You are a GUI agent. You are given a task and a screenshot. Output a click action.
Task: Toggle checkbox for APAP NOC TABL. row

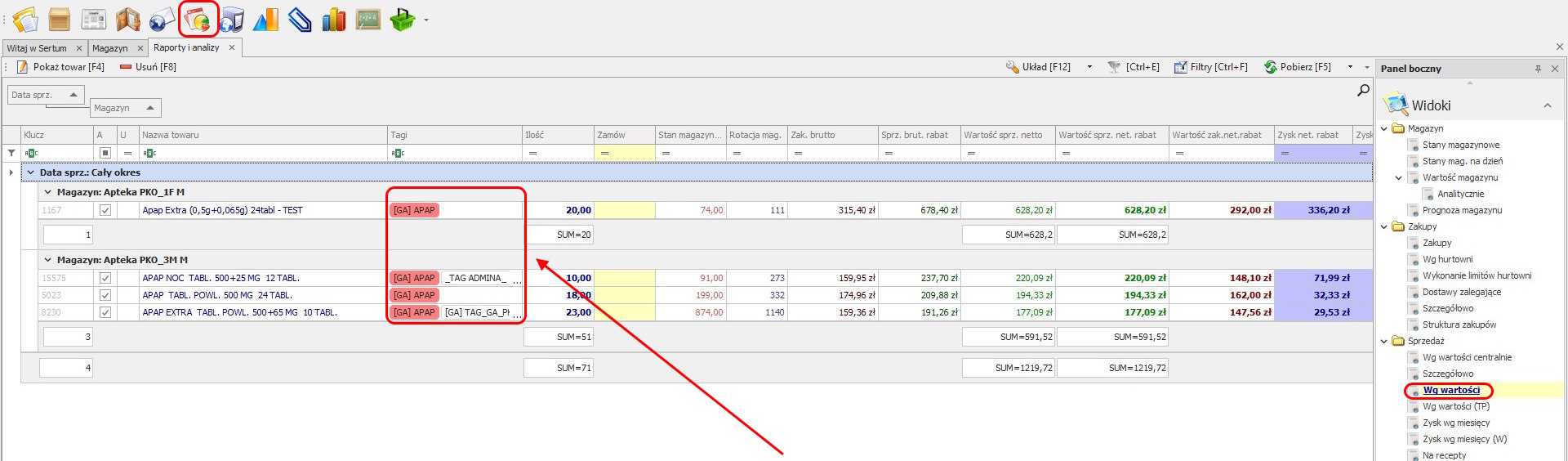[x=105, y=278]
